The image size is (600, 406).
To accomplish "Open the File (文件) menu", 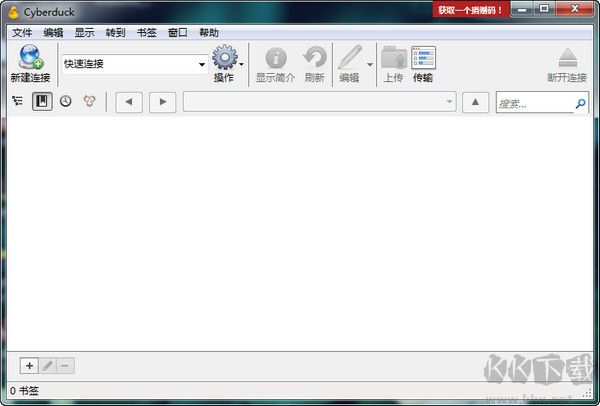I will click(22, 32).
